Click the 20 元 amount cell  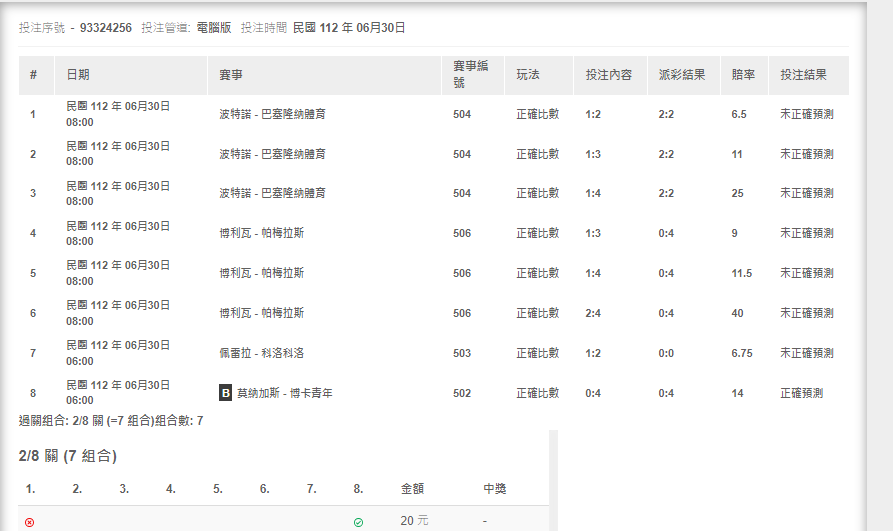[x=414, y=521]
